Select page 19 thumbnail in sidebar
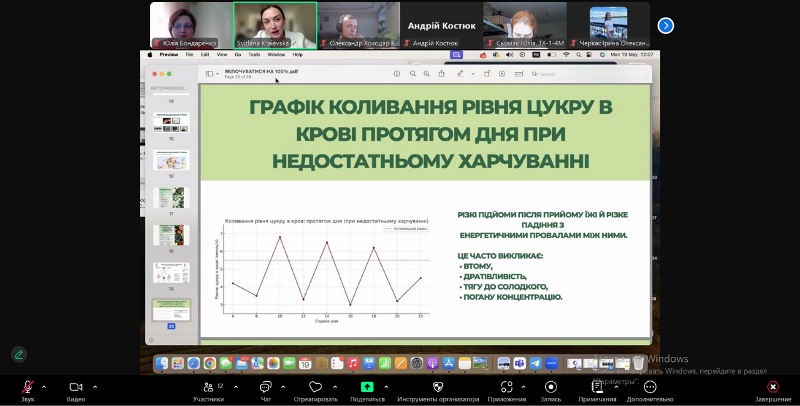 171,273
